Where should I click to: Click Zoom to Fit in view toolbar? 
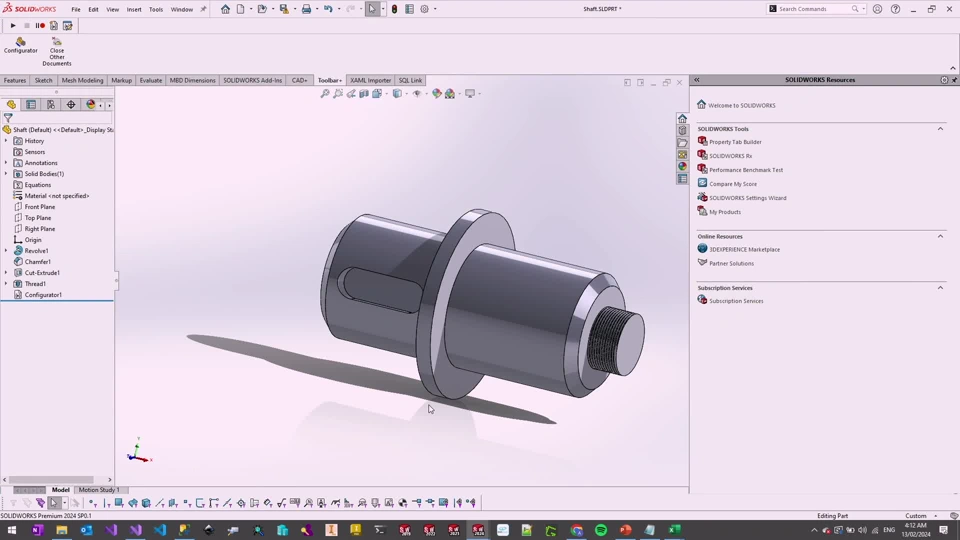pyautogui.click(x=325, y=94)
